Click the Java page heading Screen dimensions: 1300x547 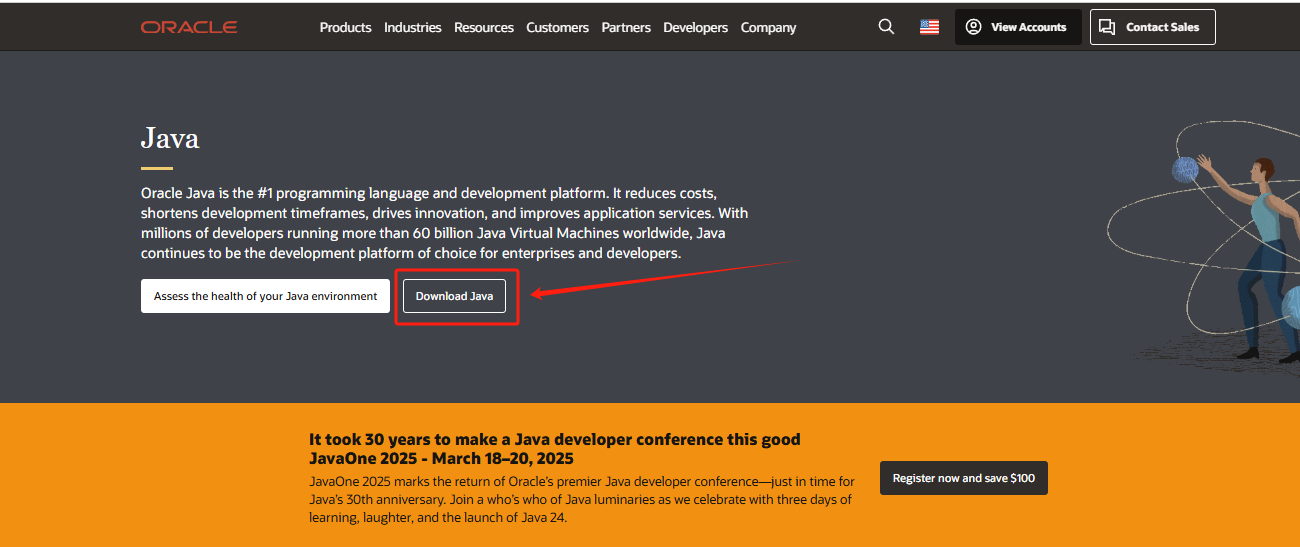pos(170,137)
